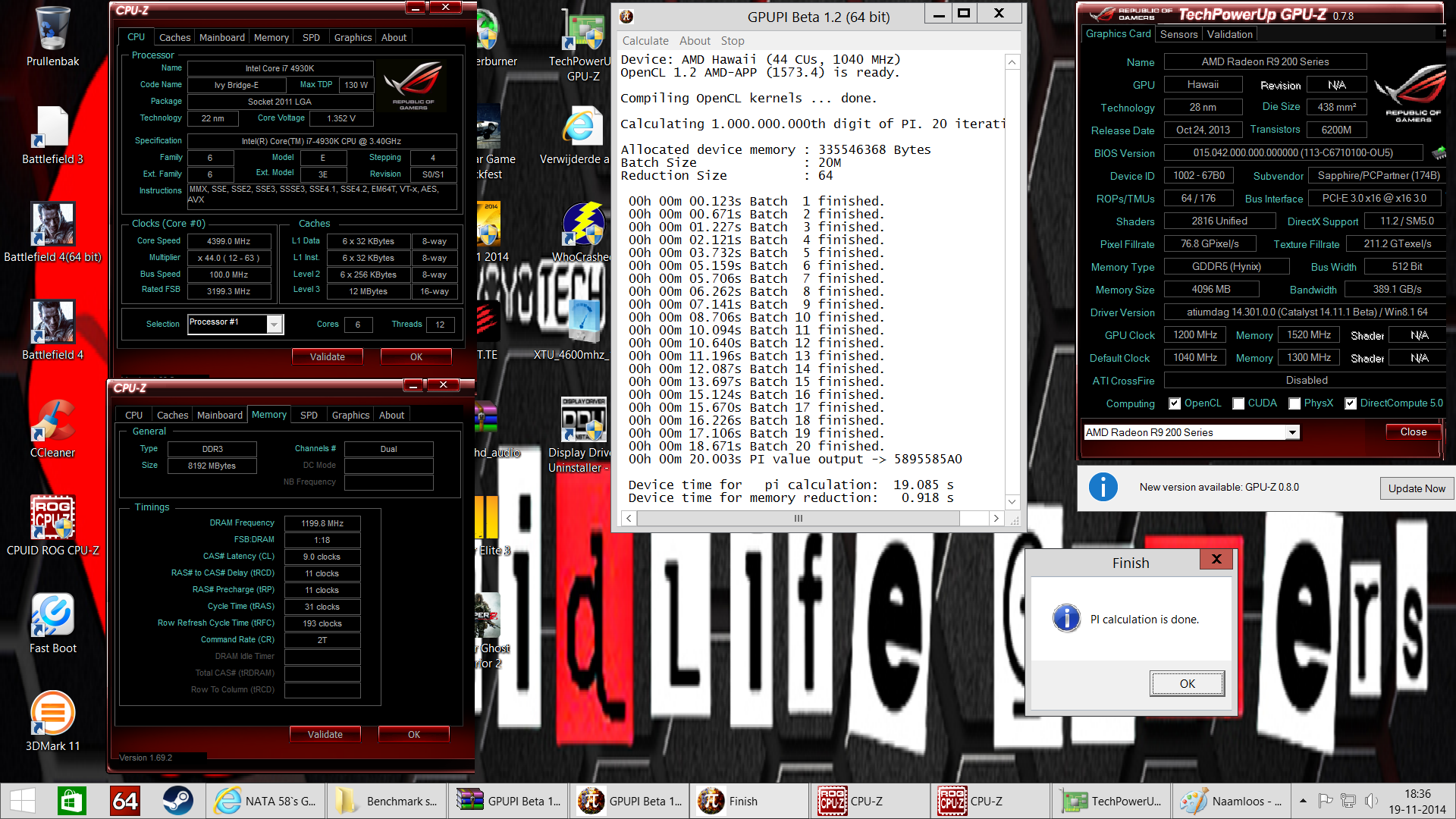1456x819 pixels.
Task: Switch to TechPowerUp GPU-Z taskbar item
Action: coord(1112,801)
